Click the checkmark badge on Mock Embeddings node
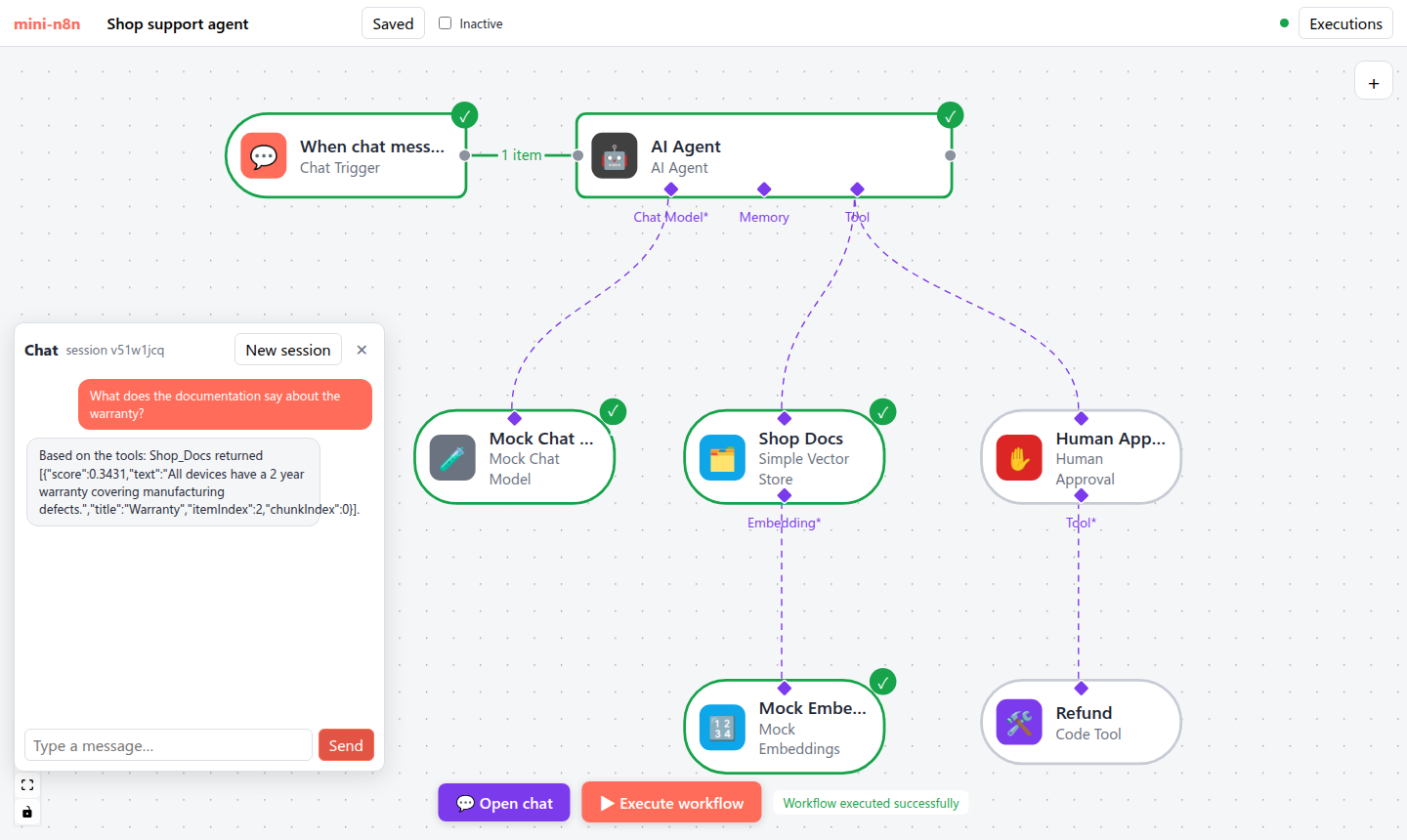Image resolution: width=1407 pixels, height=840 pixels. (x=882, y=682)
